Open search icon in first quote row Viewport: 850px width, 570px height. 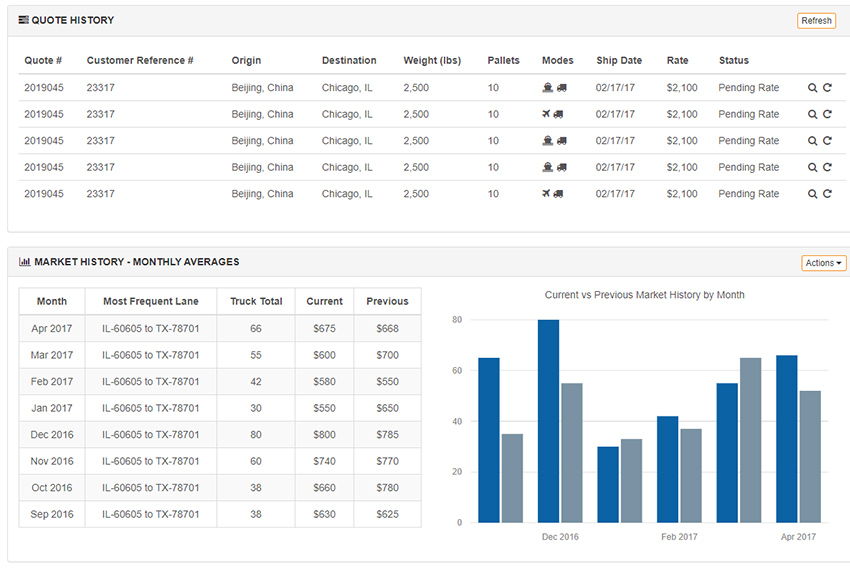pos(812,87)
